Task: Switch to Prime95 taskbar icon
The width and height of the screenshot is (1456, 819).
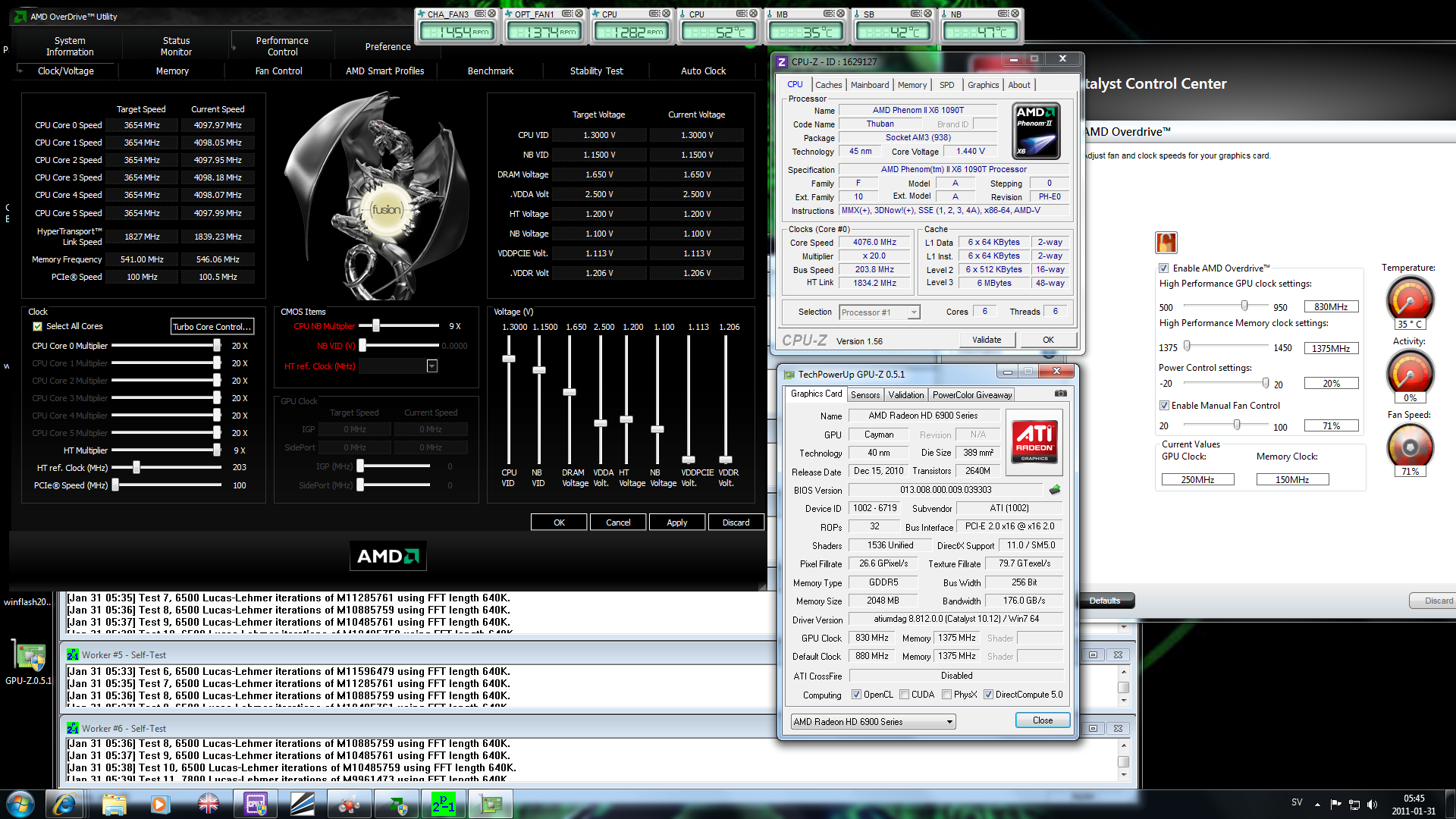Action: 444,804
